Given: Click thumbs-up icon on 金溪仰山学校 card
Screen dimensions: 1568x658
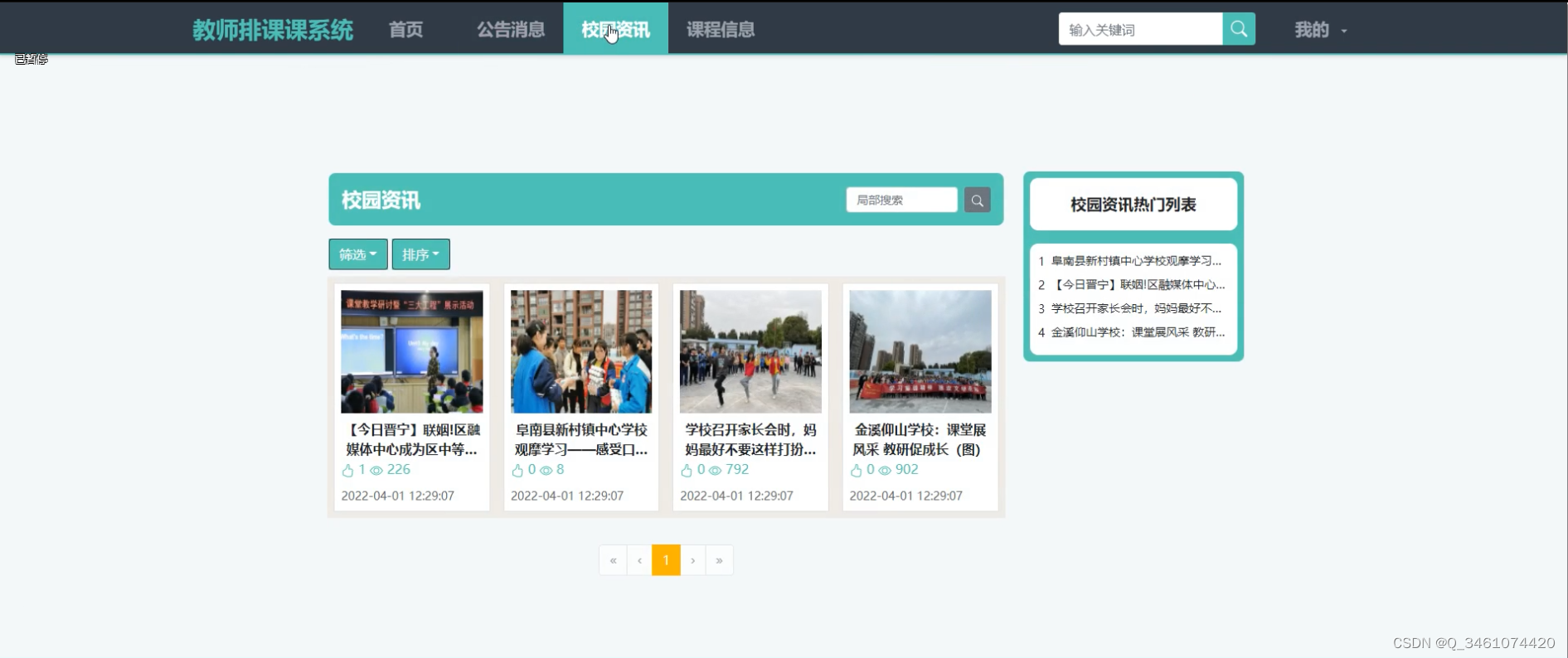Looking at the screenshot, I should [856, 471].
